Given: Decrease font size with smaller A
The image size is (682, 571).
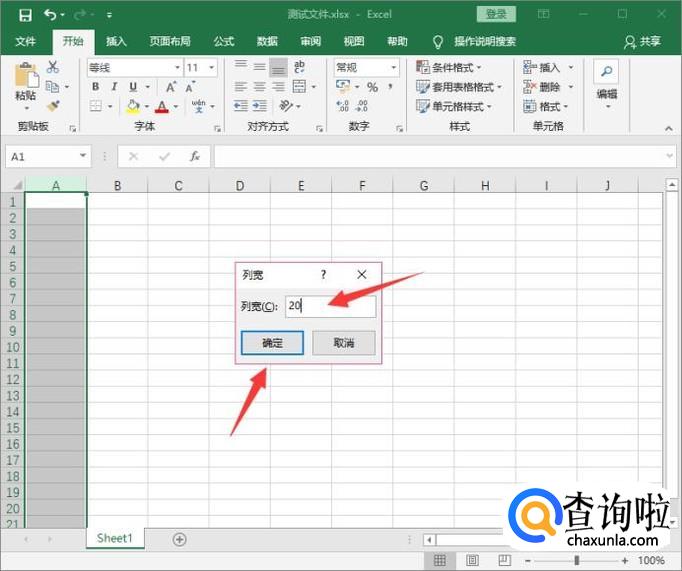Looking at the screenshot, I should click(x=190, y=87).
